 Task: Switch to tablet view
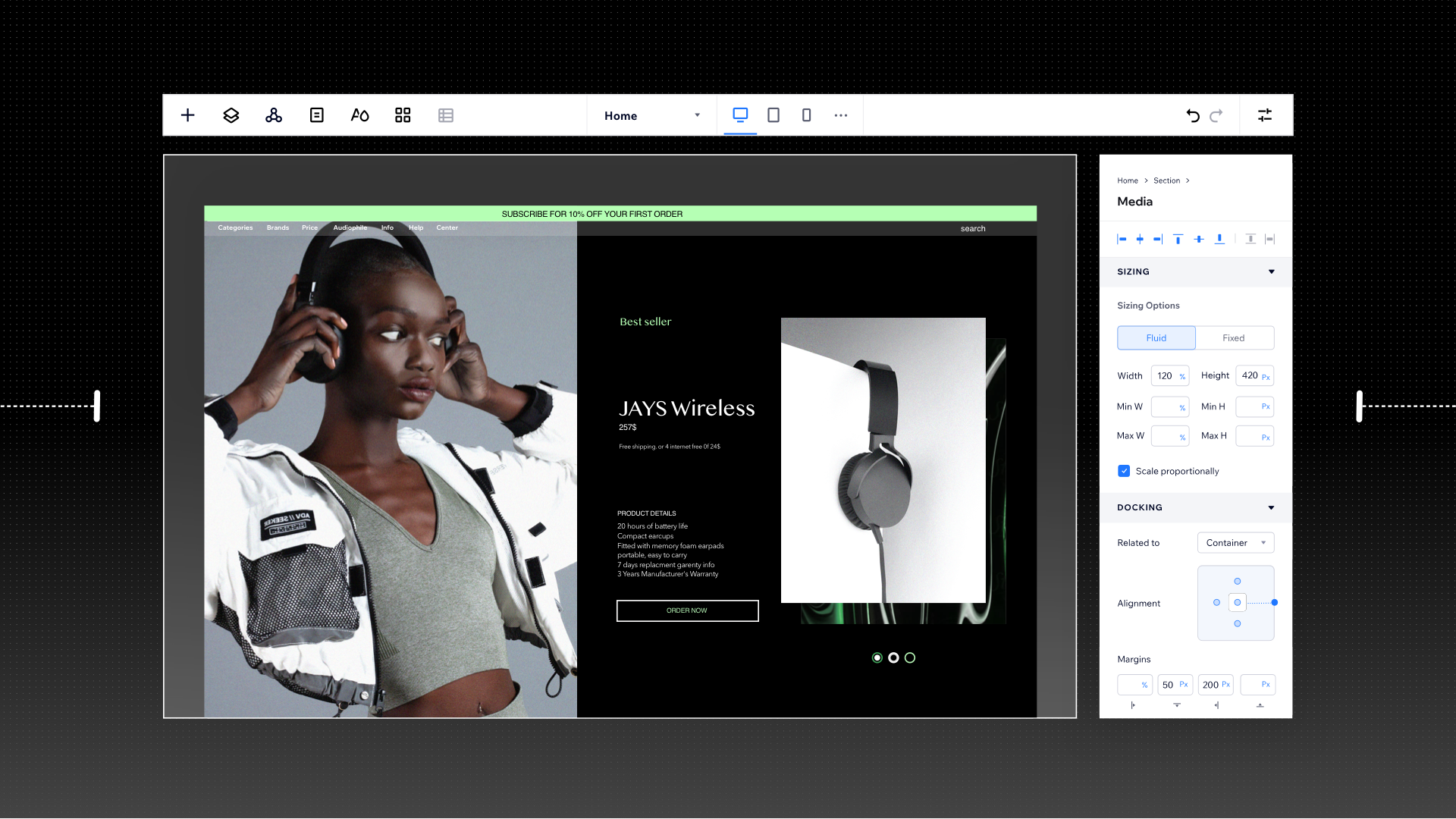[773, 115]
